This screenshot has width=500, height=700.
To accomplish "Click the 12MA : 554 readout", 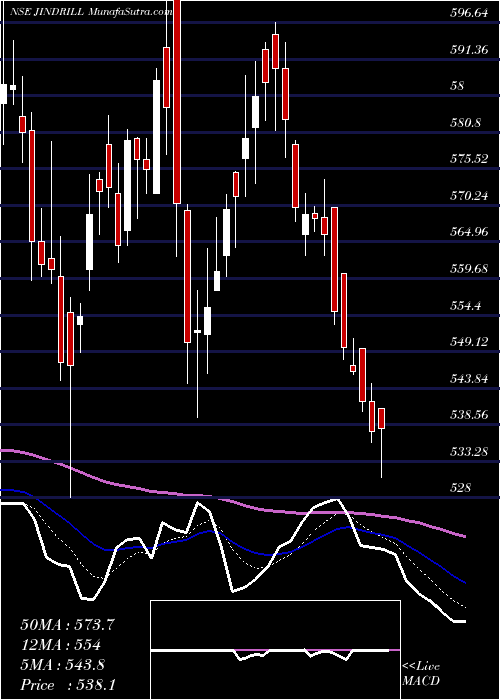I will (x=60, y=645).
